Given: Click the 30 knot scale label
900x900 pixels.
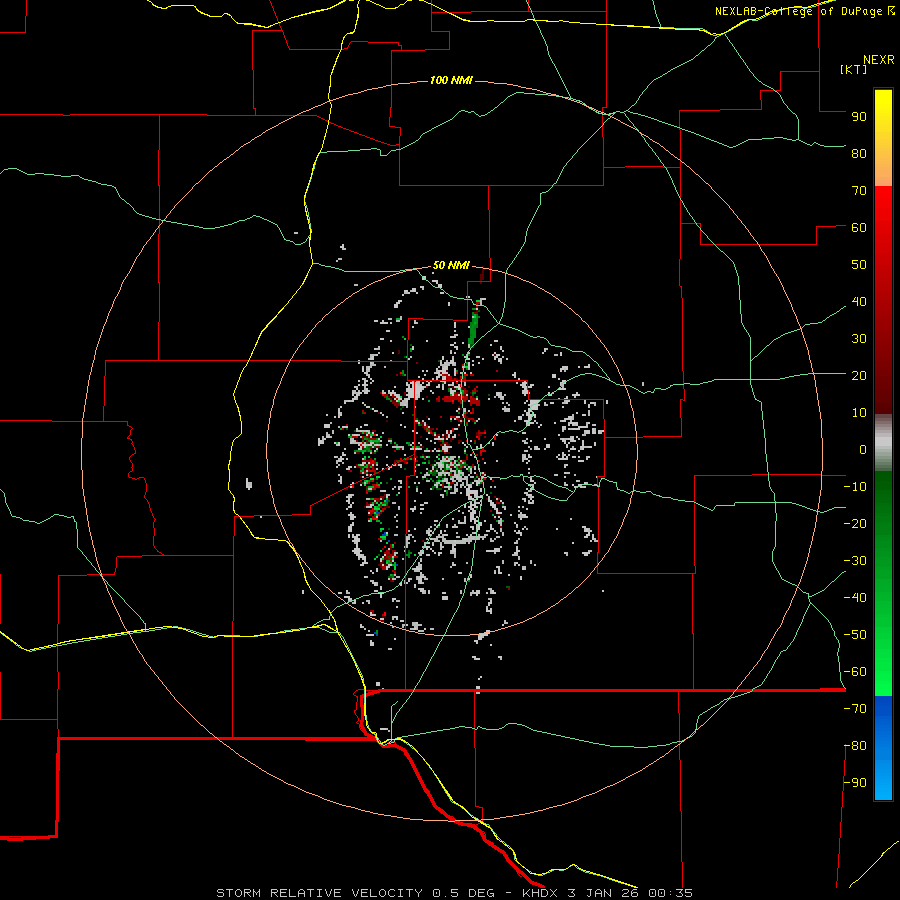Looking at the screenshot, I should (859, 339).
